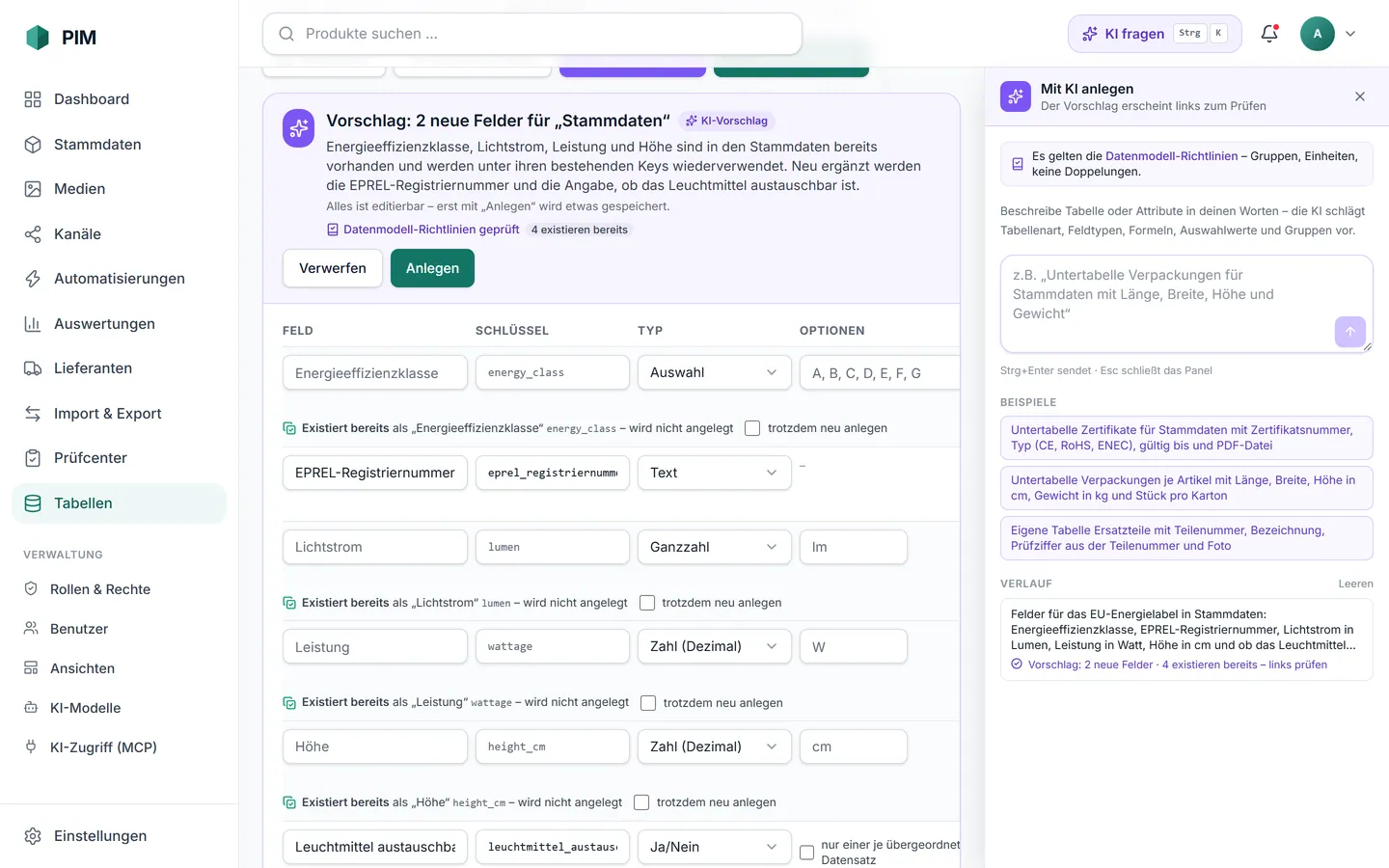Select the Untertabelle Zertifikate example prompt
The height and width of the screenshot is (868, 1389).
[1186, 438]
